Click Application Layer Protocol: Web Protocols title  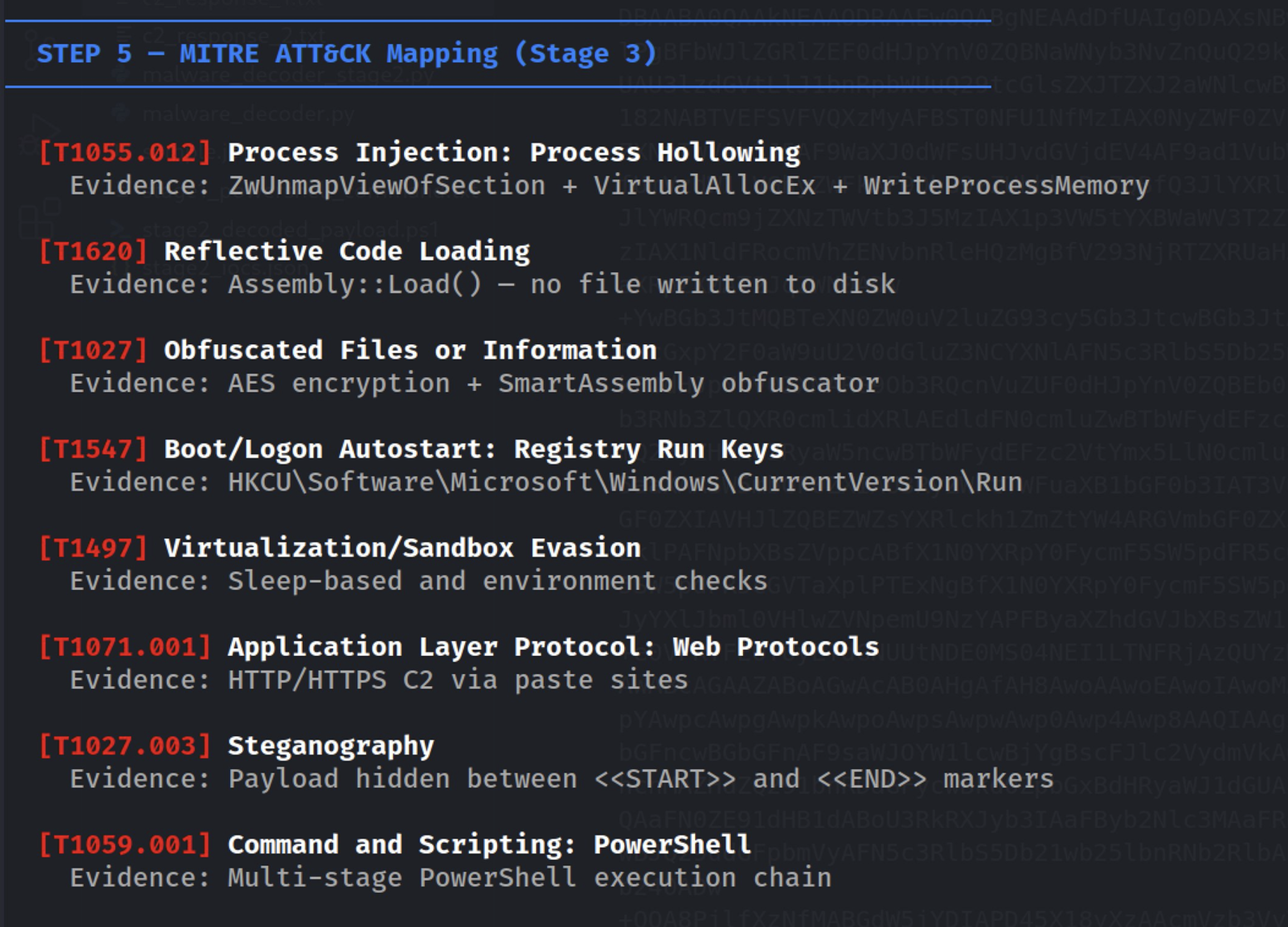[x=553, y=647]
